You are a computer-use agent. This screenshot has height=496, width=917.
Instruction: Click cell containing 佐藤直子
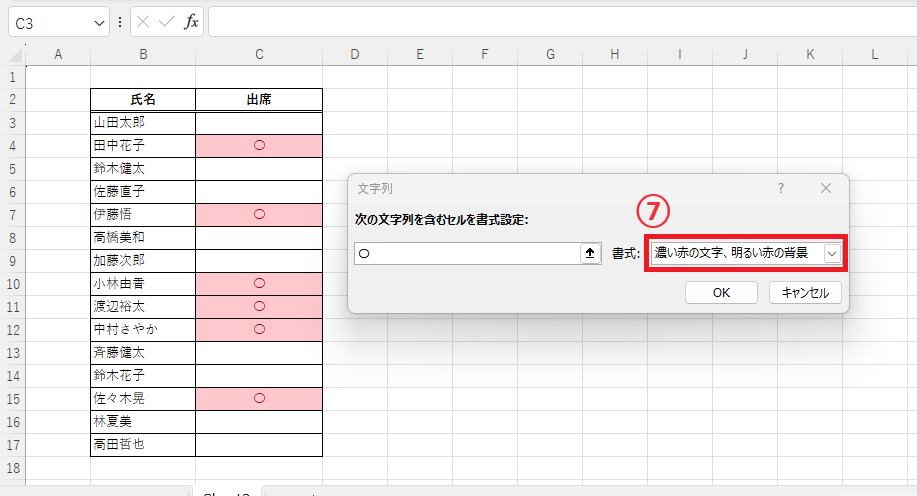(143, 192)
